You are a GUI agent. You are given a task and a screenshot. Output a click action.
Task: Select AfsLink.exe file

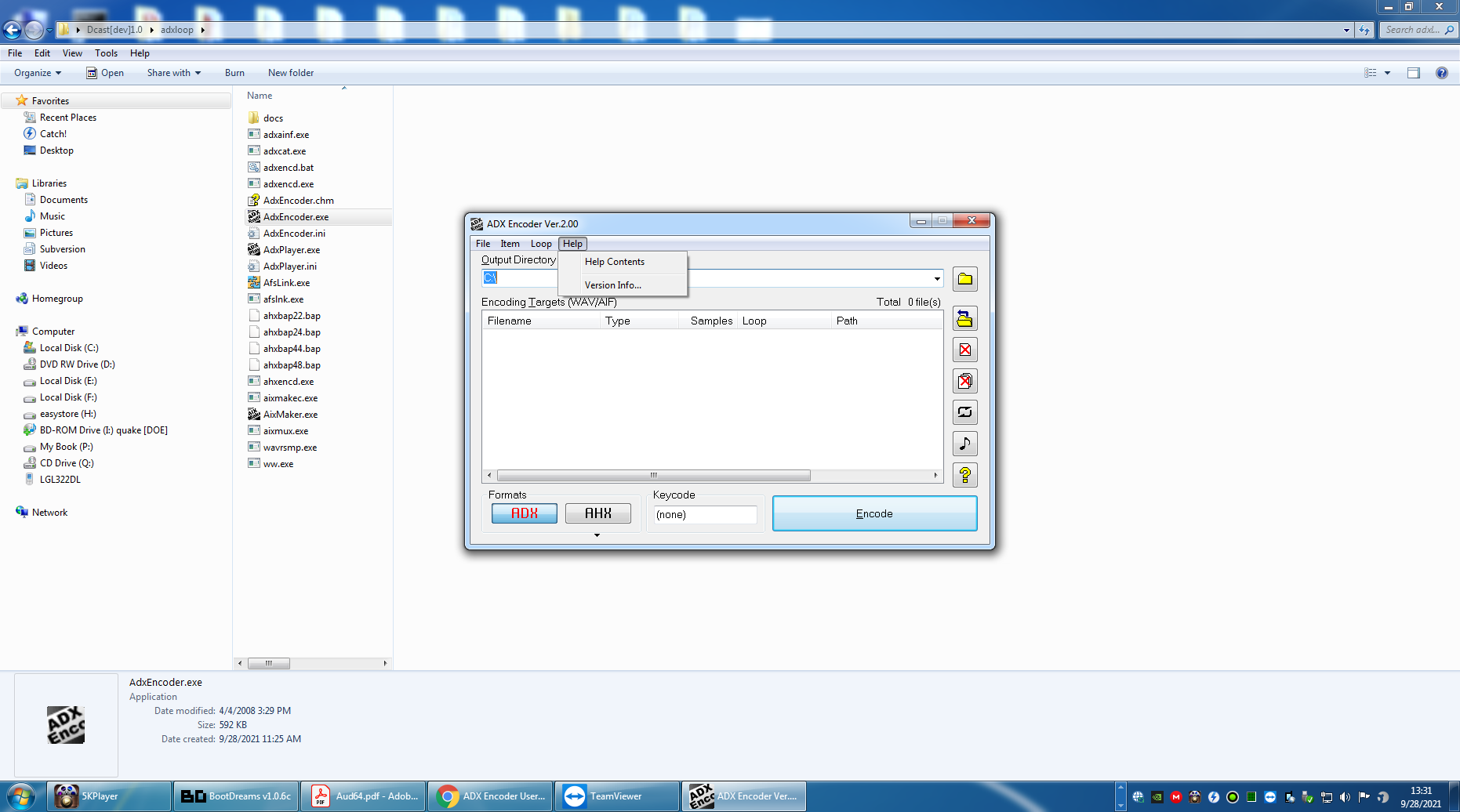pyautogui.click(x=286, y=283)
